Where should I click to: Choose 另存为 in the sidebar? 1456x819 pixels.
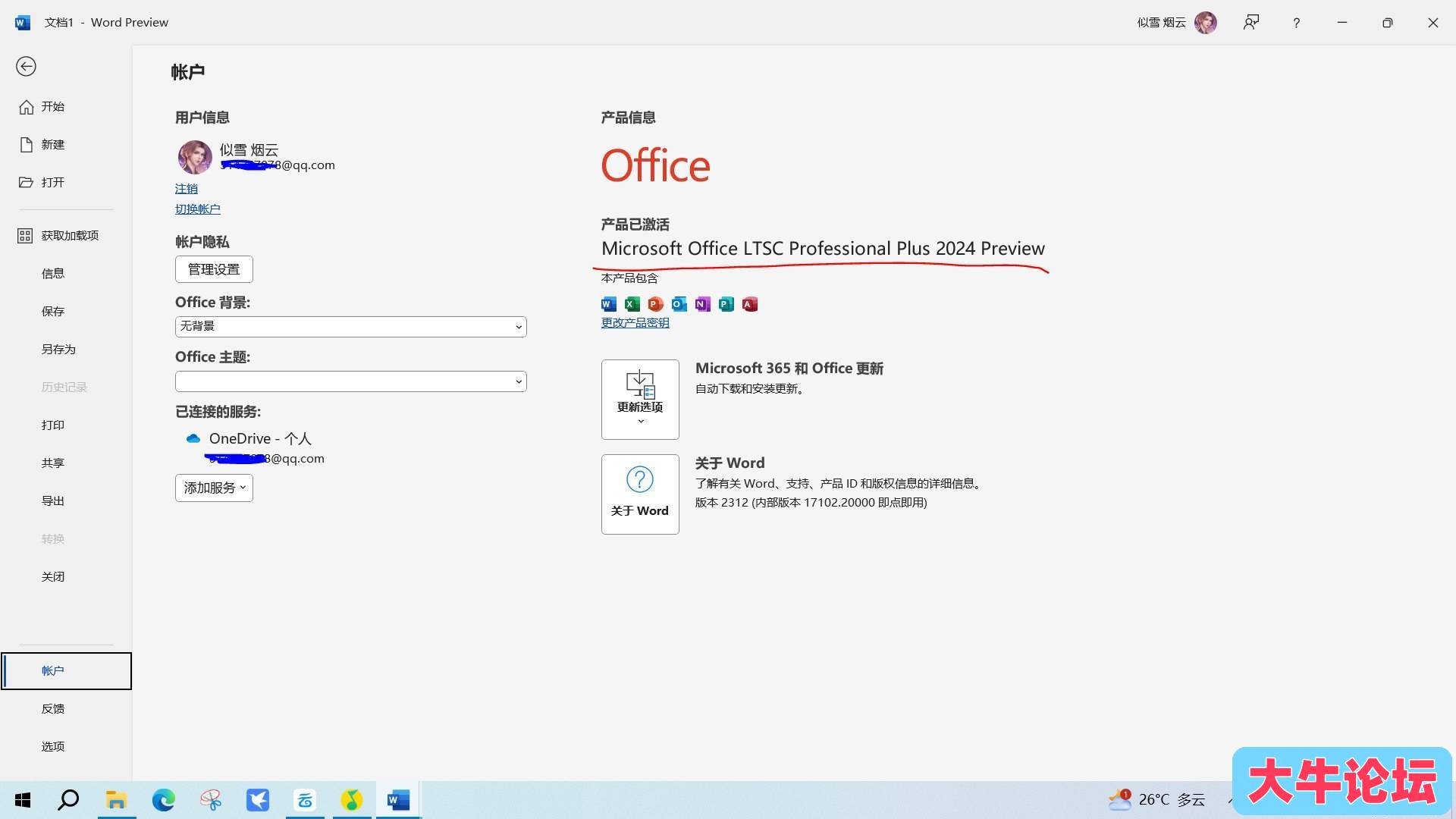tap(66, 350)
